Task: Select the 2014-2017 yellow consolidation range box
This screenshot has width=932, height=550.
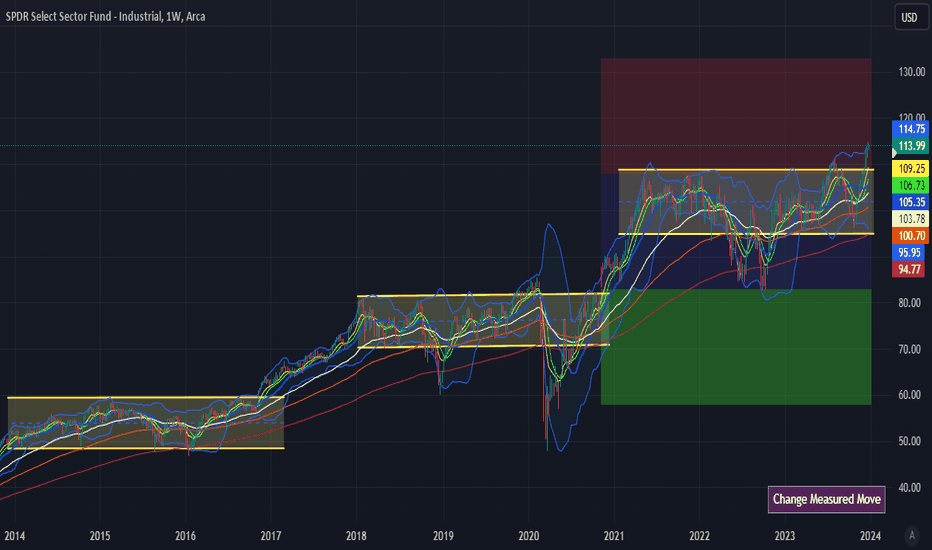Action: point(146,423)
